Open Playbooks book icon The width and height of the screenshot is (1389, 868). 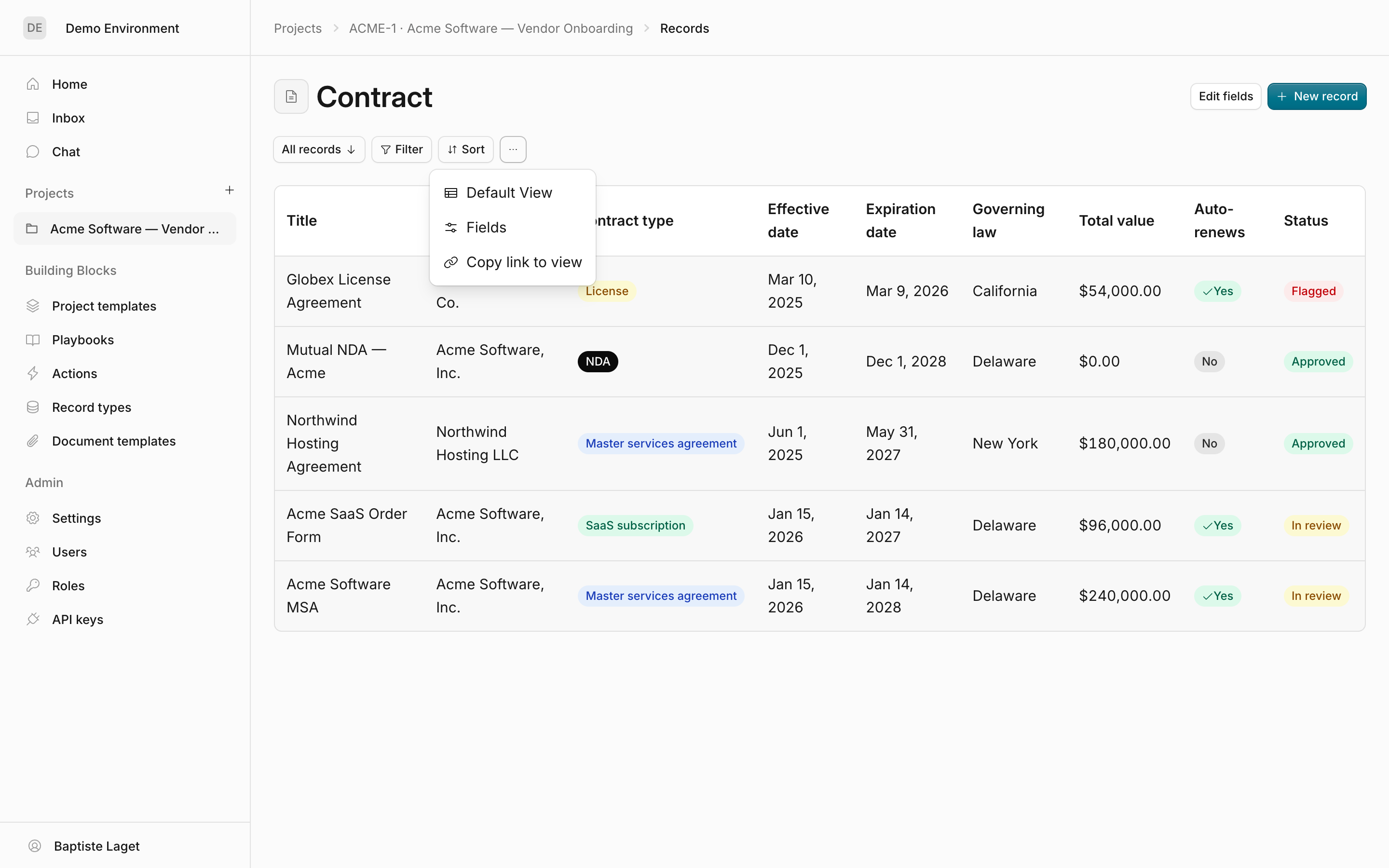click(33, 340)
